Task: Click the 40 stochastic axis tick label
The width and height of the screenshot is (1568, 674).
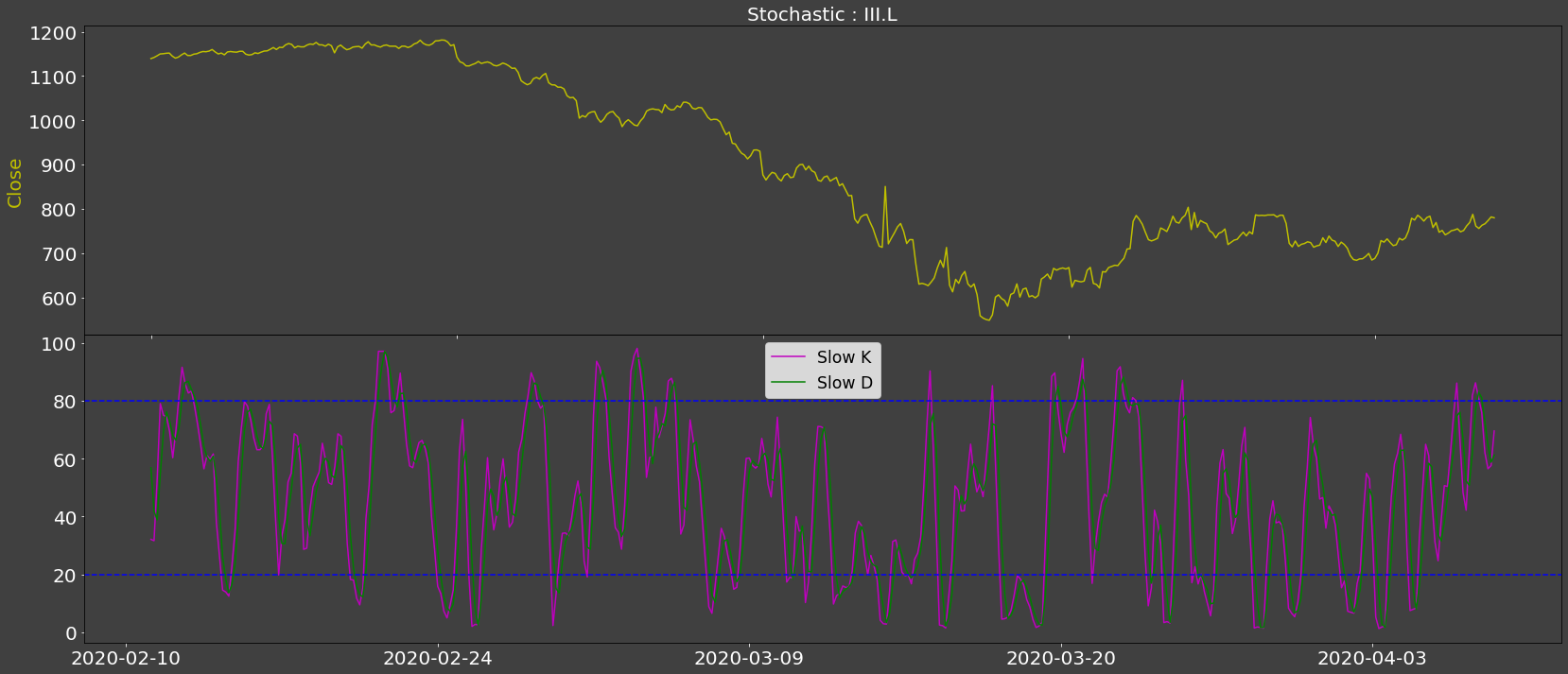Action: click(x=64, y=518)
